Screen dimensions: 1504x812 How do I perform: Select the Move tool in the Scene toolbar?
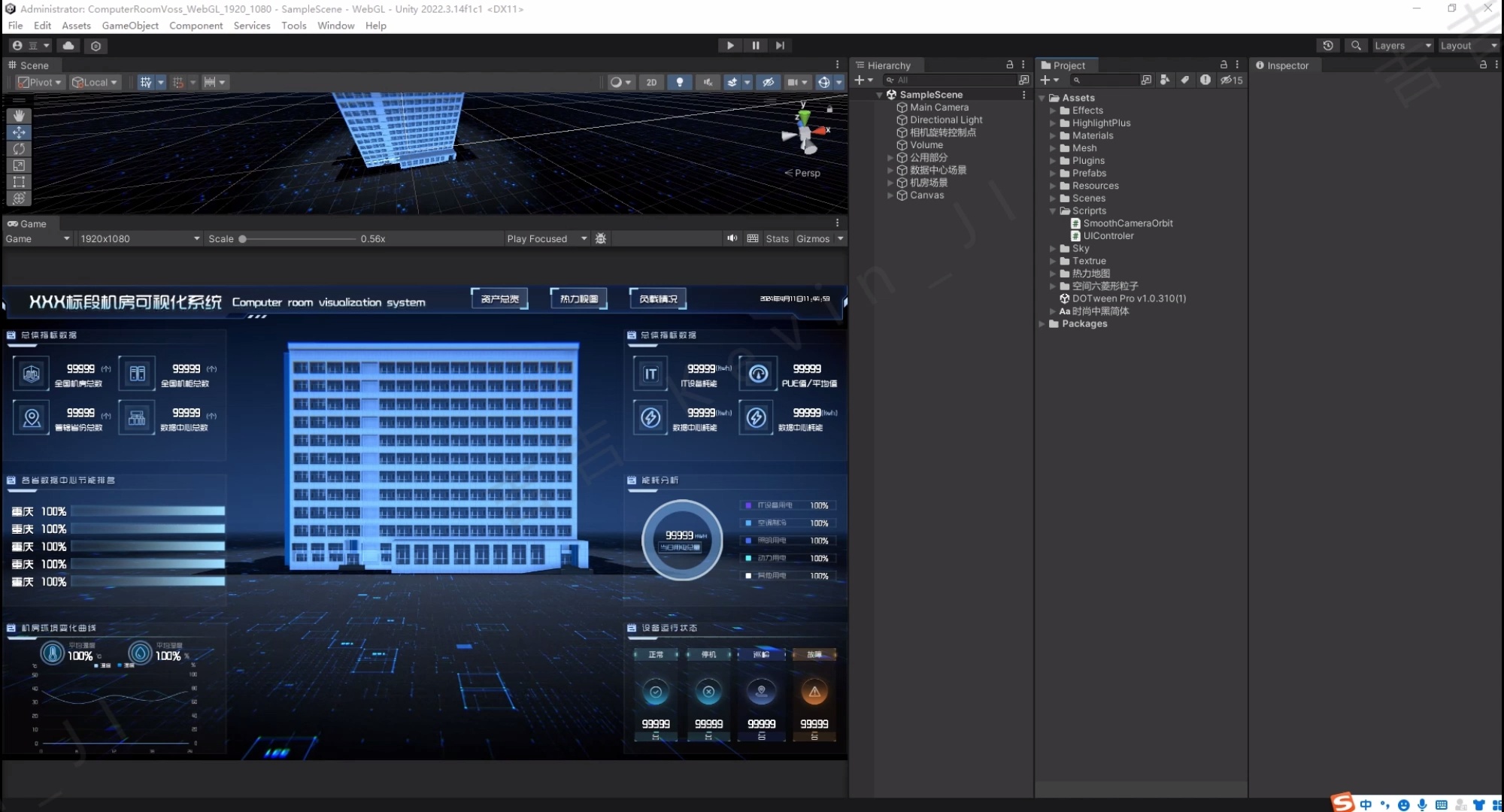[x=19, y=132]
